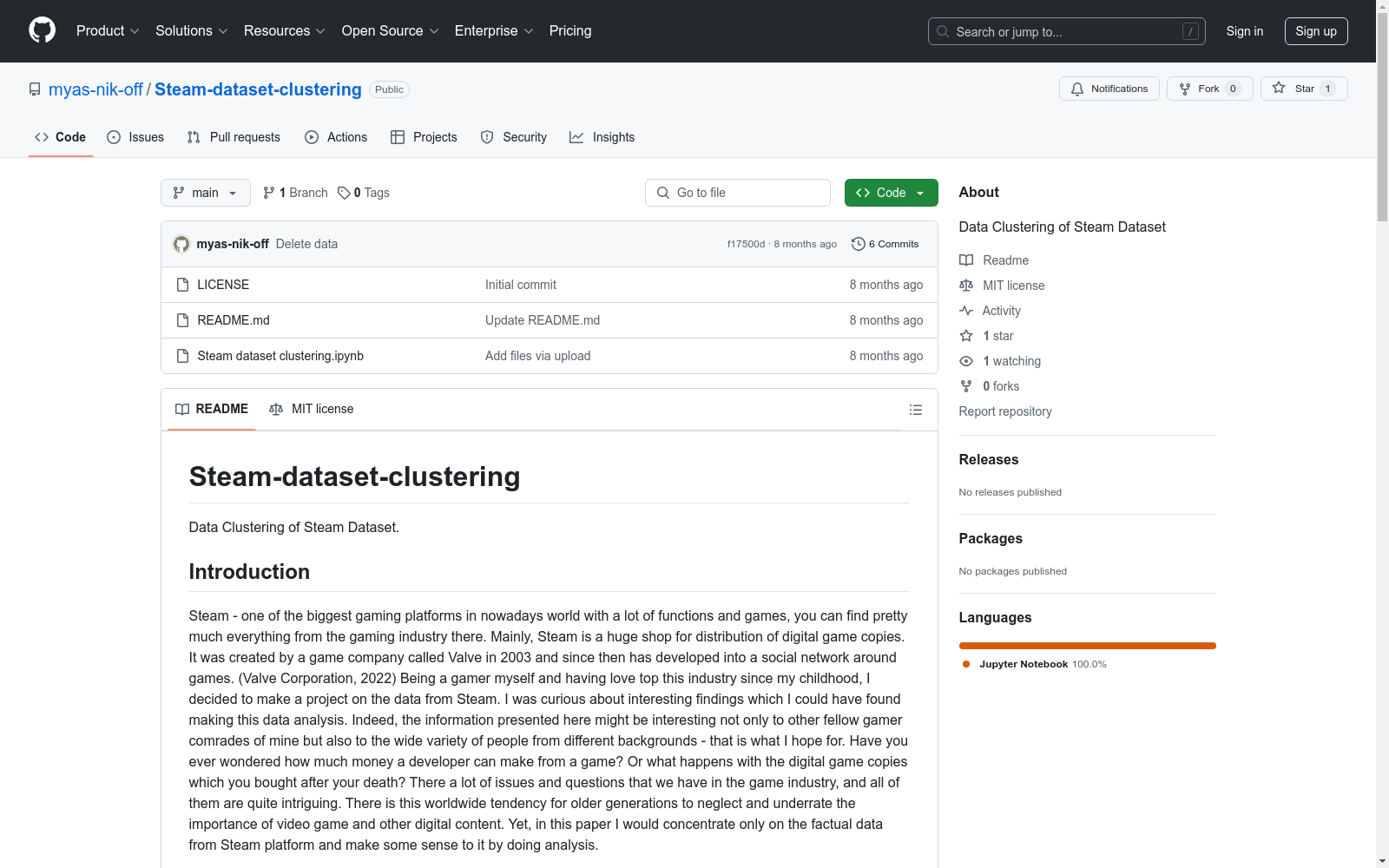Click the Steam-dataset-clustering repository title link
The width and height of the screenshot is (1389, 868).
coord(258,89)
